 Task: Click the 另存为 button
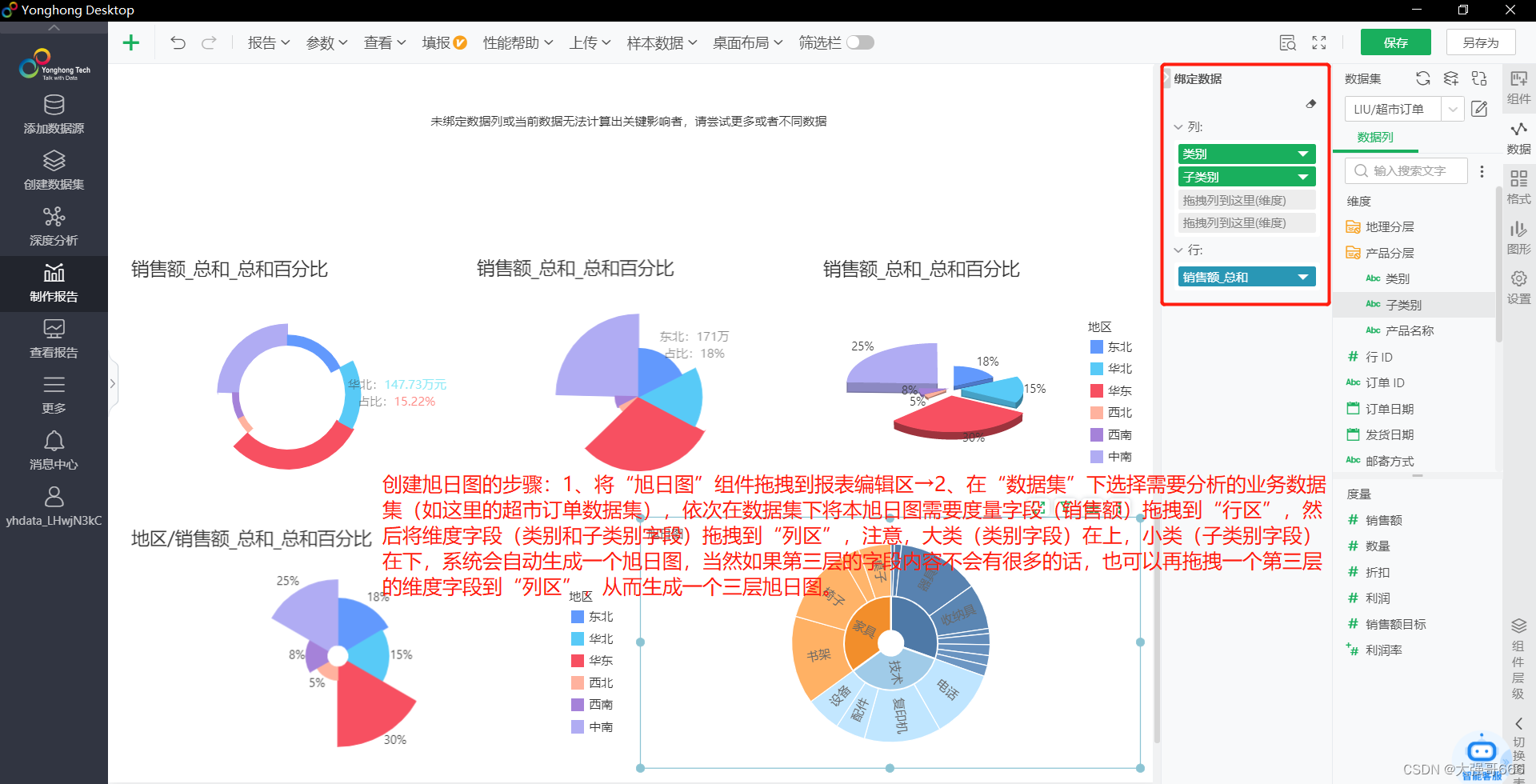click(1481, 42)
